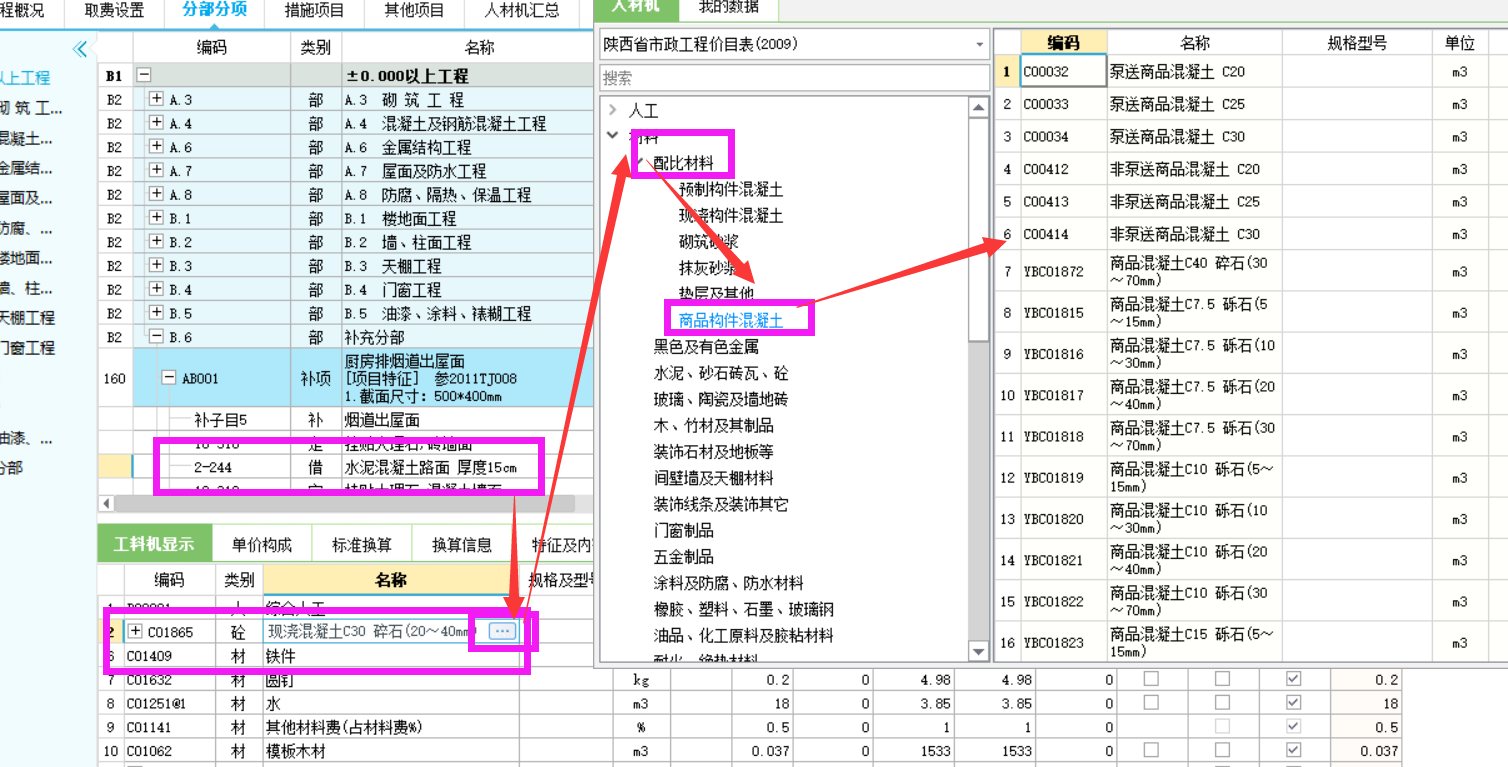Tick the leftmost unchecked checkbox in 模板木材 row
Viewport: 1508px width, 767px height.
pyautogui.click(x=1151, y=750)
